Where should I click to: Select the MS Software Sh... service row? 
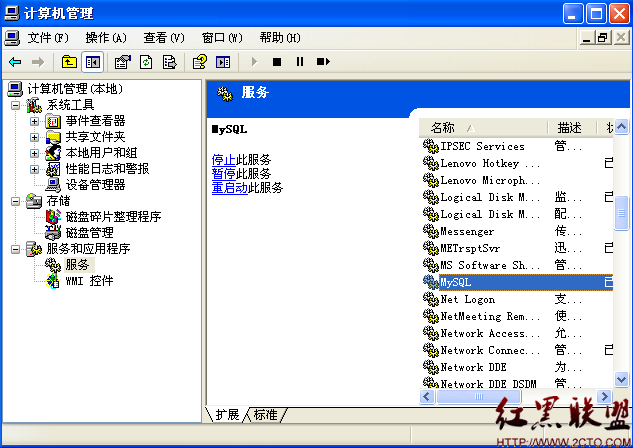coord(517,265)
